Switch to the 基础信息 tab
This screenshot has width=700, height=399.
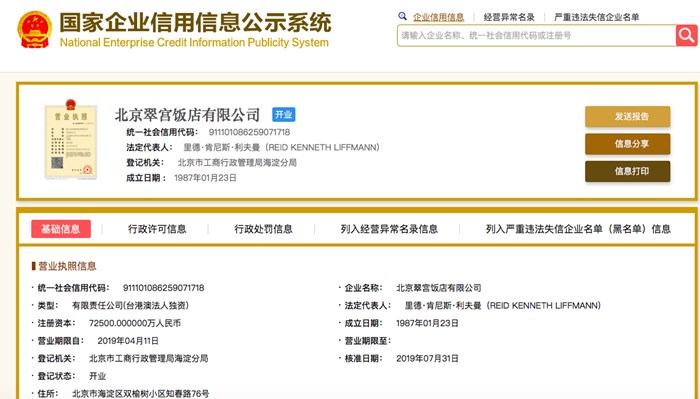click(61, 229)
